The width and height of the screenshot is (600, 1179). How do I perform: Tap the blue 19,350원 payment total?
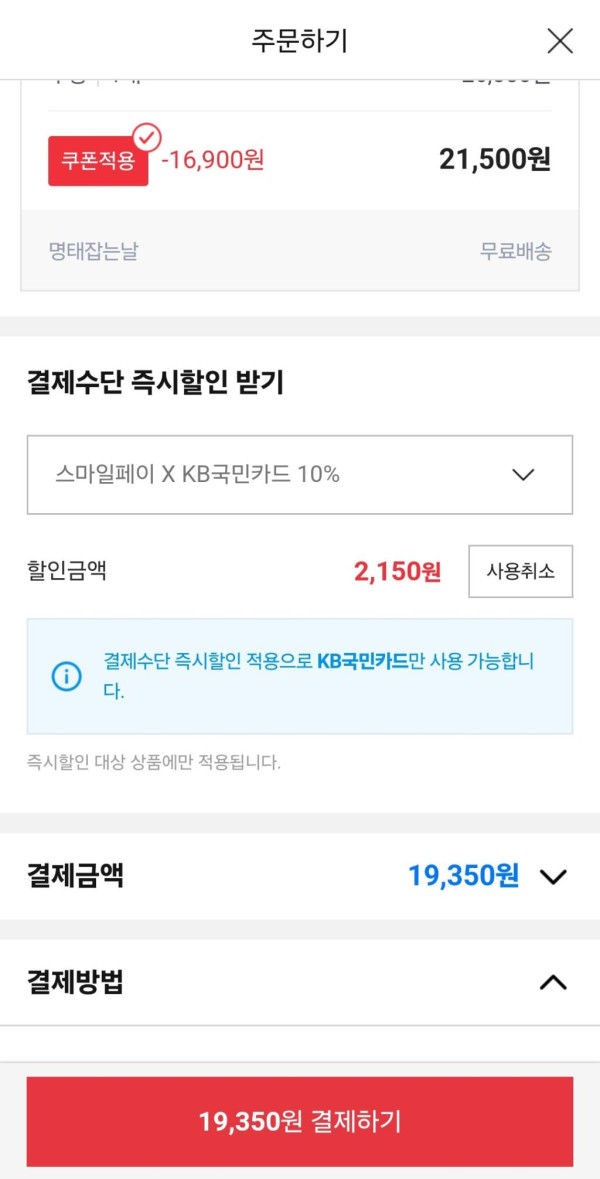463,876
